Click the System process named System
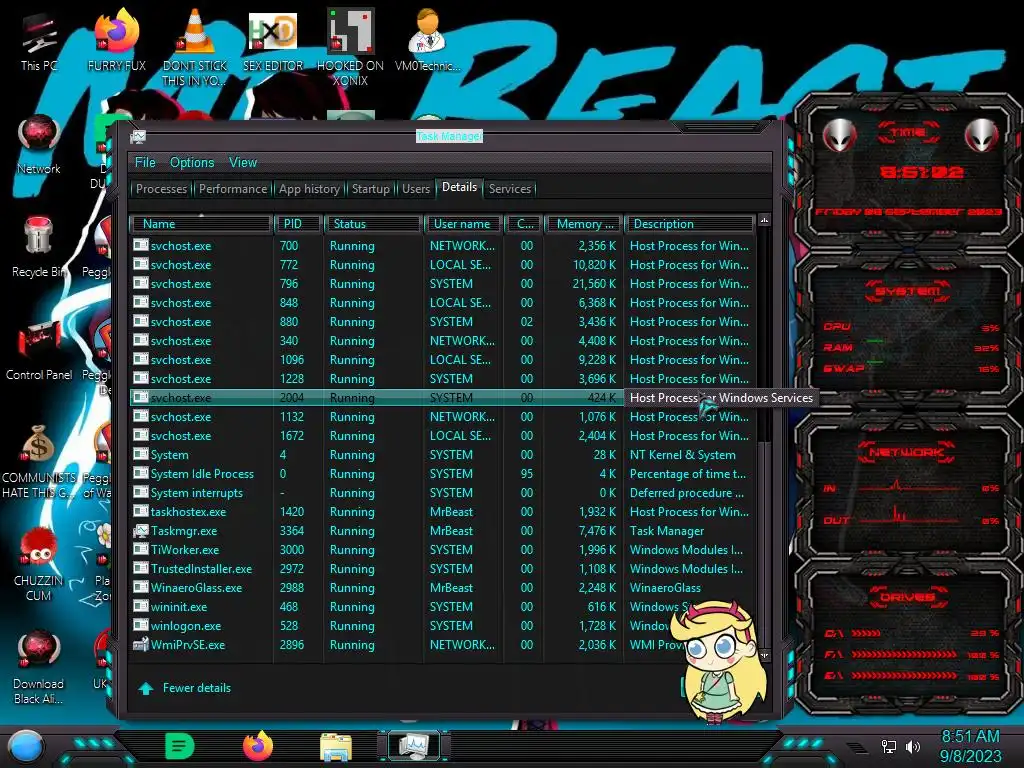 (169, 455)
